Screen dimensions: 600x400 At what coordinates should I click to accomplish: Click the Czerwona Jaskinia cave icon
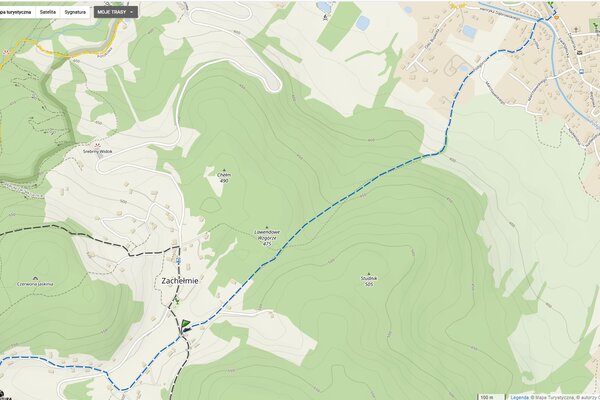35,278
